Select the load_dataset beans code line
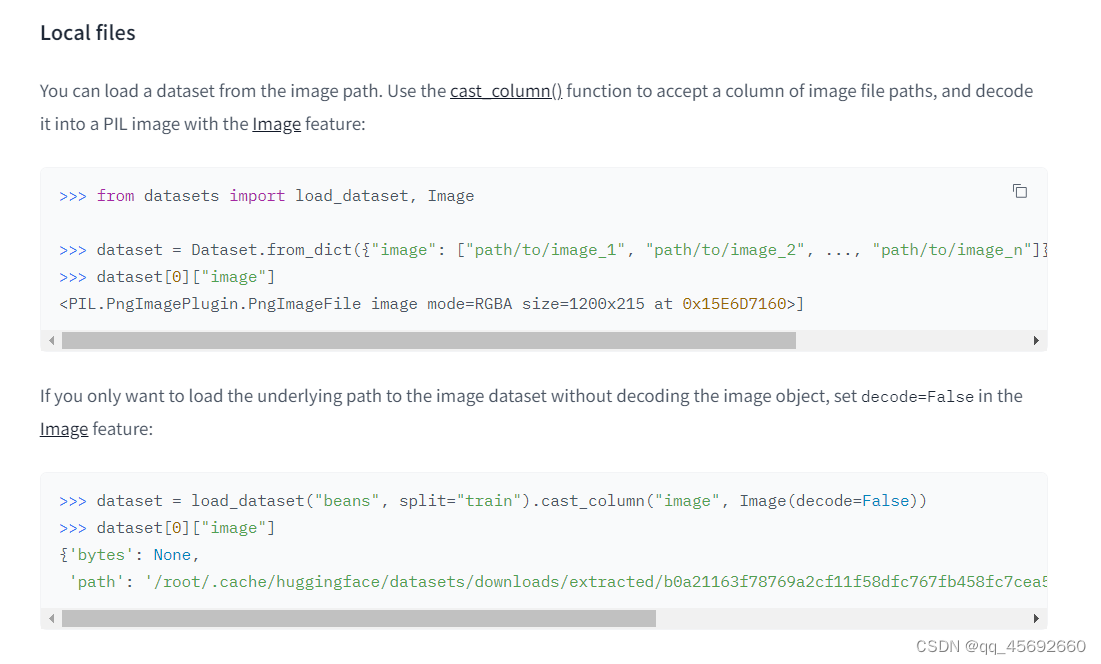Screen dimensions: 1101x664 500,500
